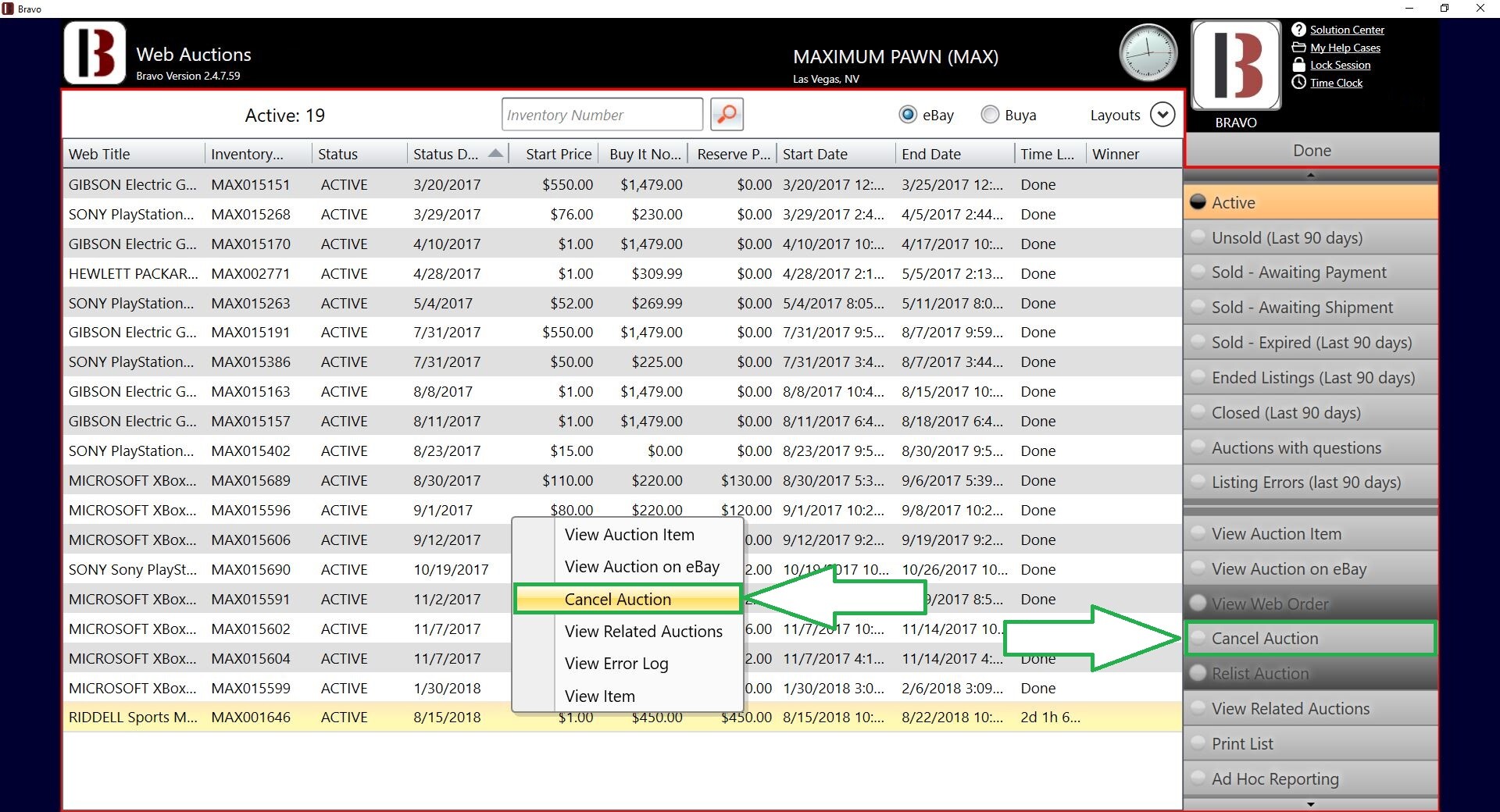Click View Auction Item in side panel
The height and width of the screenshot is (812, 1500).
tap(1311, 534)
